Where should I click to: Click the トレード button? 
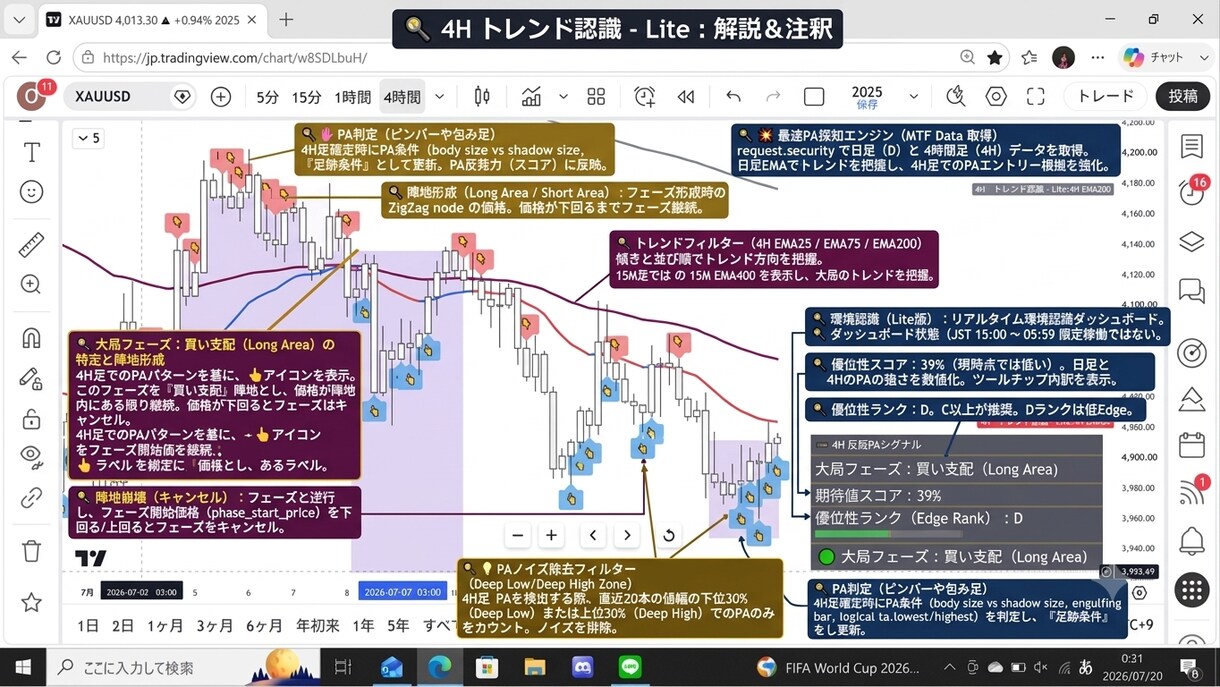1105,96
